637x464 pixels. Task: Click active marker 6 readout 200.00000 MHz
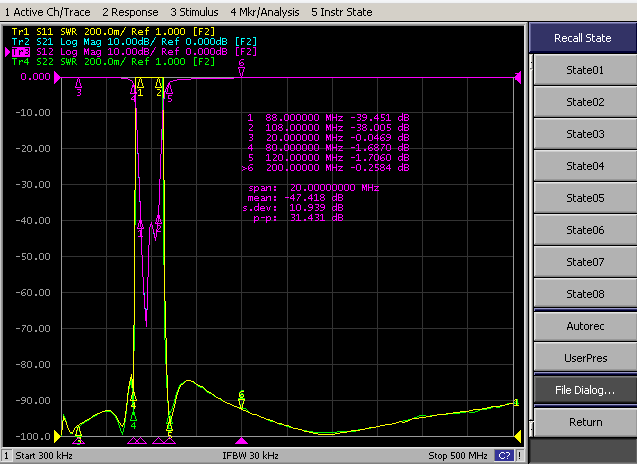tap(326, 168)
